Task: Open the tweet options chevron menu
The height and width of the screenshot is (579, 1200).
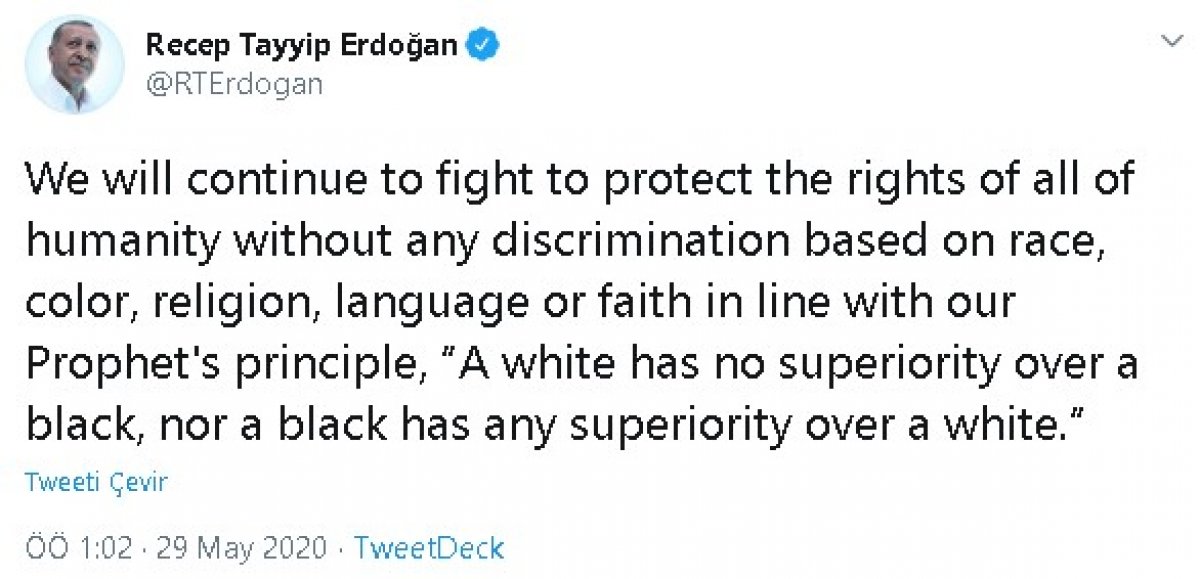Action: 1169,41
